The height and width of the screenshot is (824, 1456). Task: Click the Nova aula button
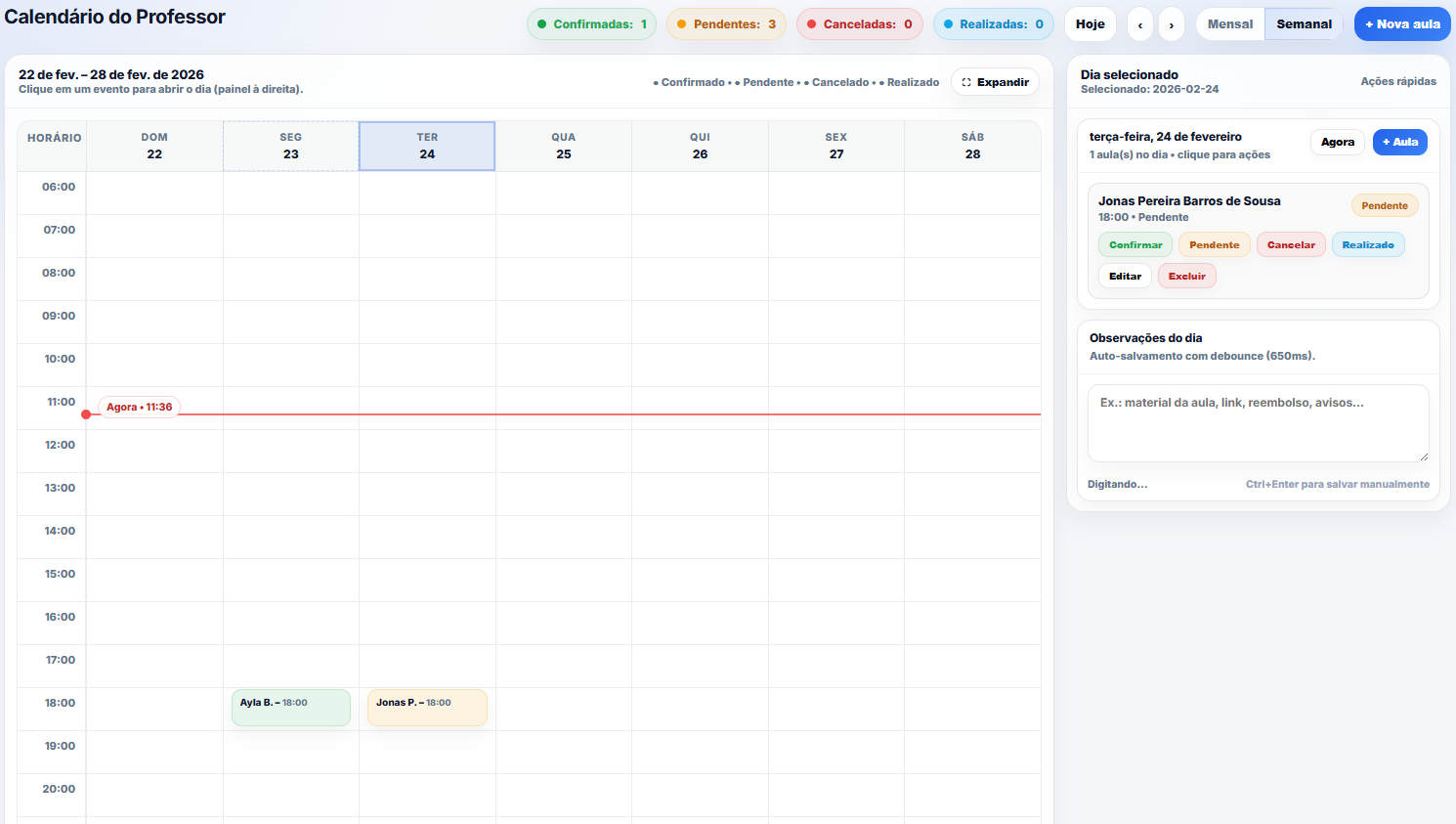coord(1401,24)
